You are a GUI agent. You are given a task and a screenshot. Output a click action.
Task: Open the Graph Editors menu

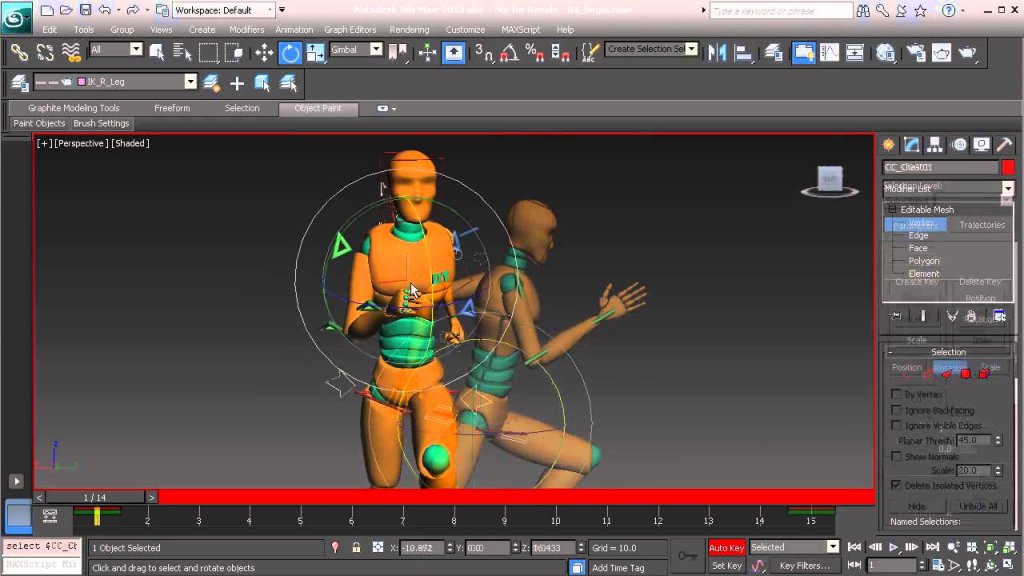point(350,30)
